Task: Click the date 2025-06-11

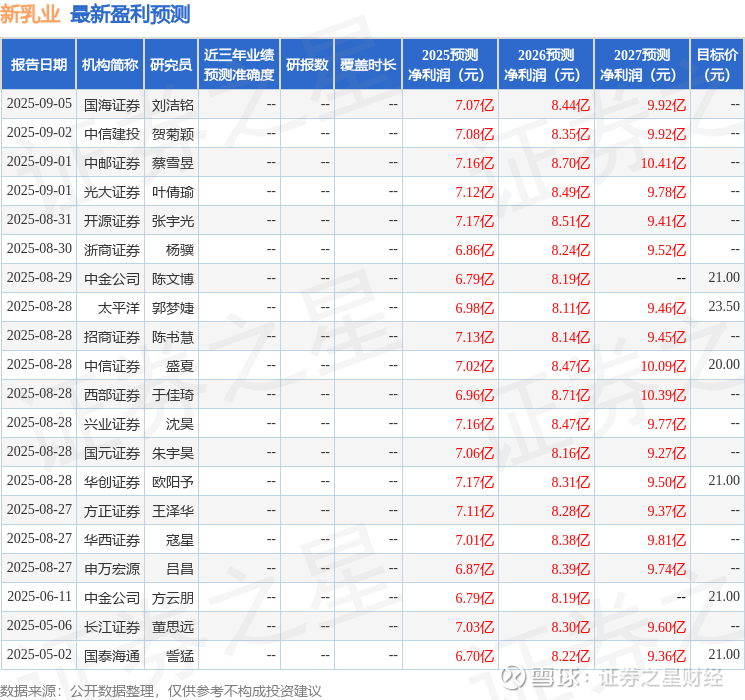Action: coord(39,596)
